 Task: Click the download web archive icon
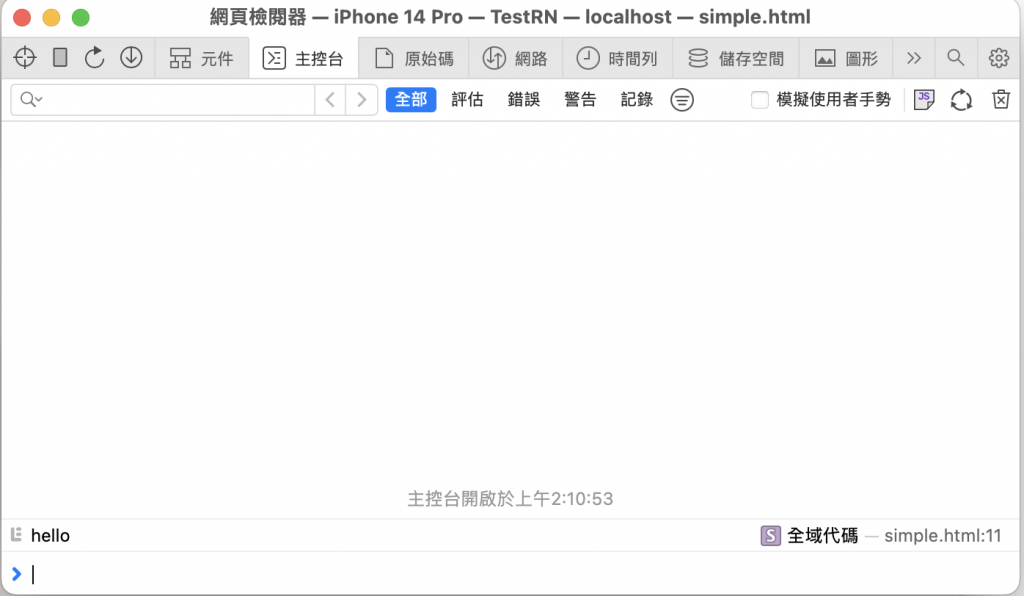click(131, 58)
